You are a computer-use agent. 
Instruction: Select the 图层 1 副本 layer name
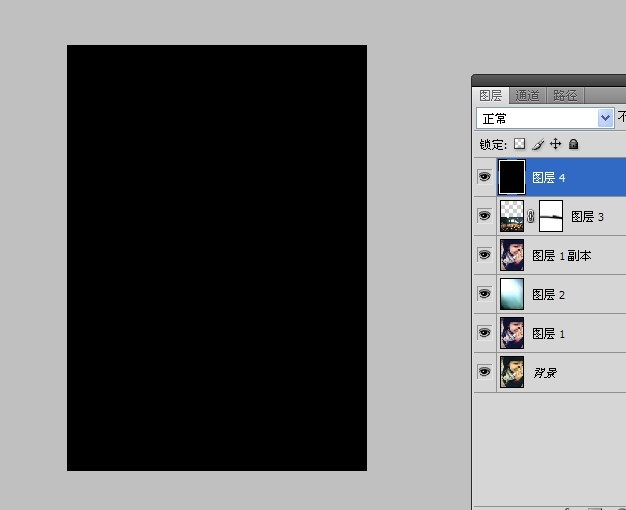pyautogui.click(x=561, y=256)
